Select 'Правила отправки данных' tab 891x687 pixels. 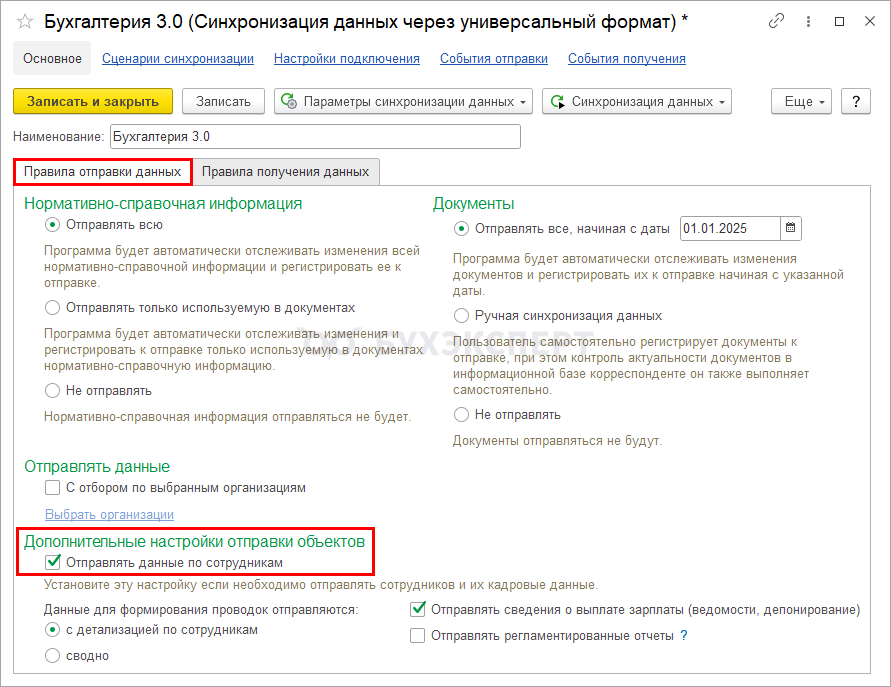click(103, 172)
